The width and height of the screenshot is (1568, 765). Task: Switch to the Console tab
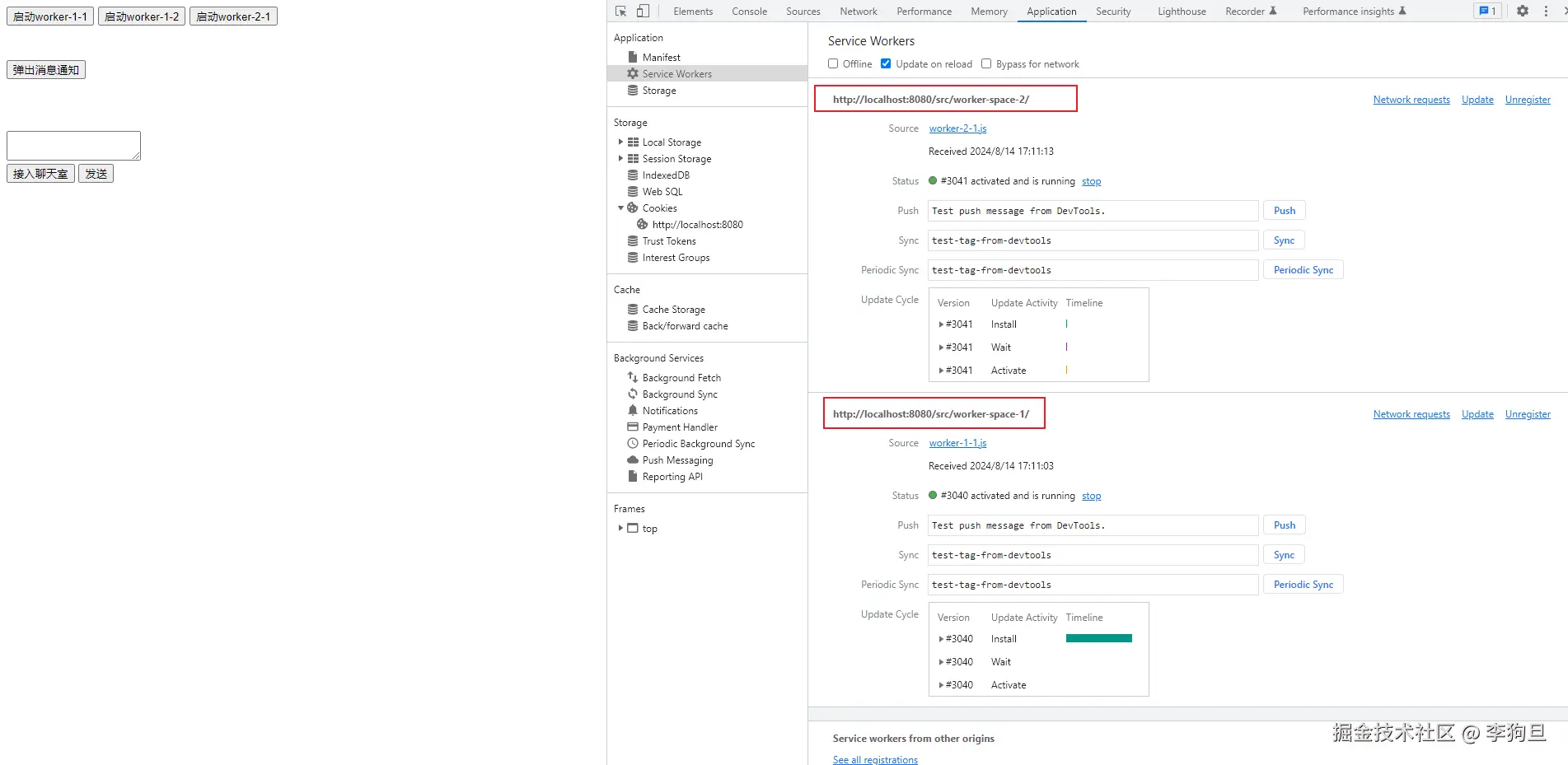pyautogui.click(x=749, y=11)
